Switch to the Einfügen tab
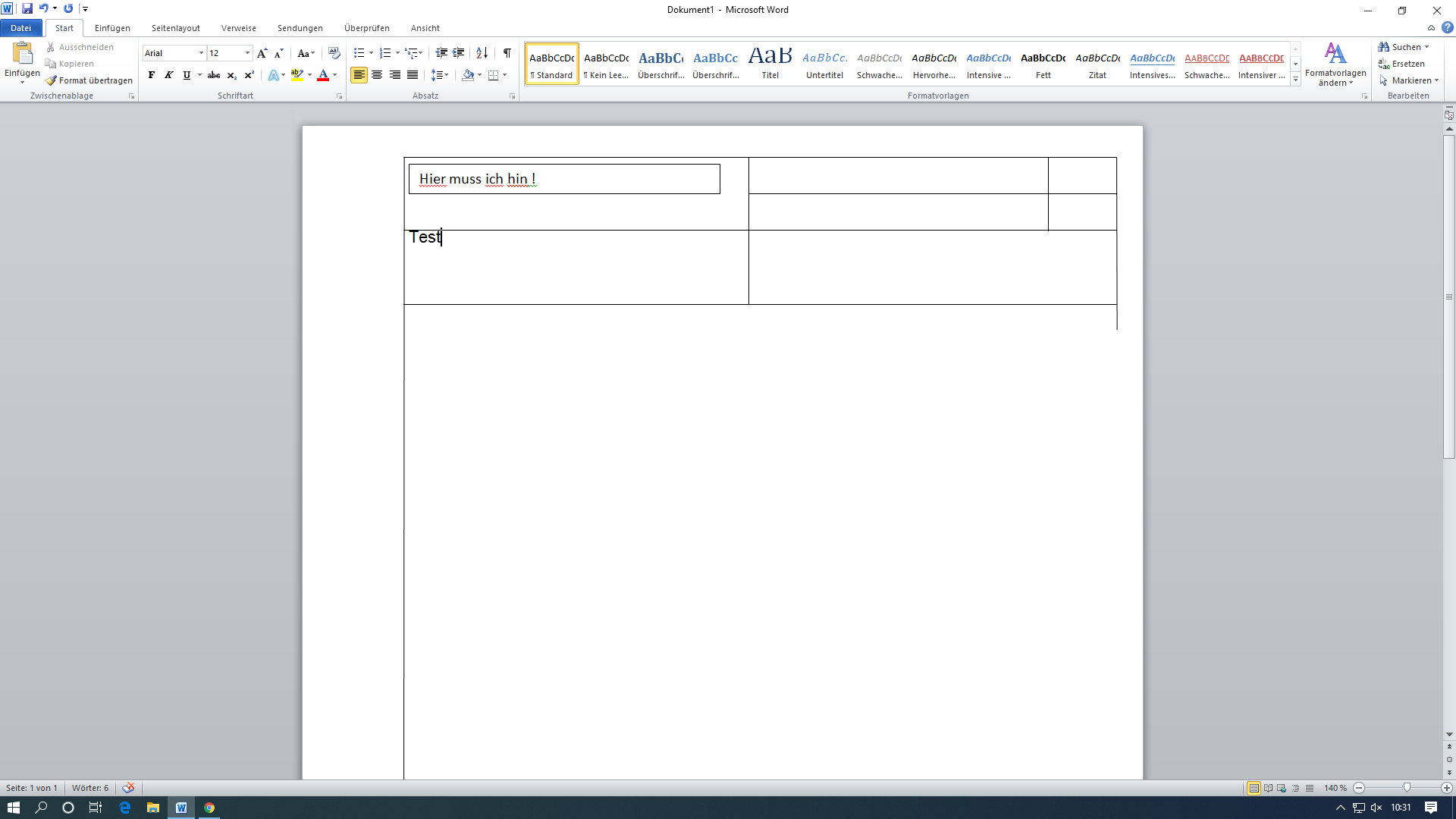1456x819 pixels. 112,28
